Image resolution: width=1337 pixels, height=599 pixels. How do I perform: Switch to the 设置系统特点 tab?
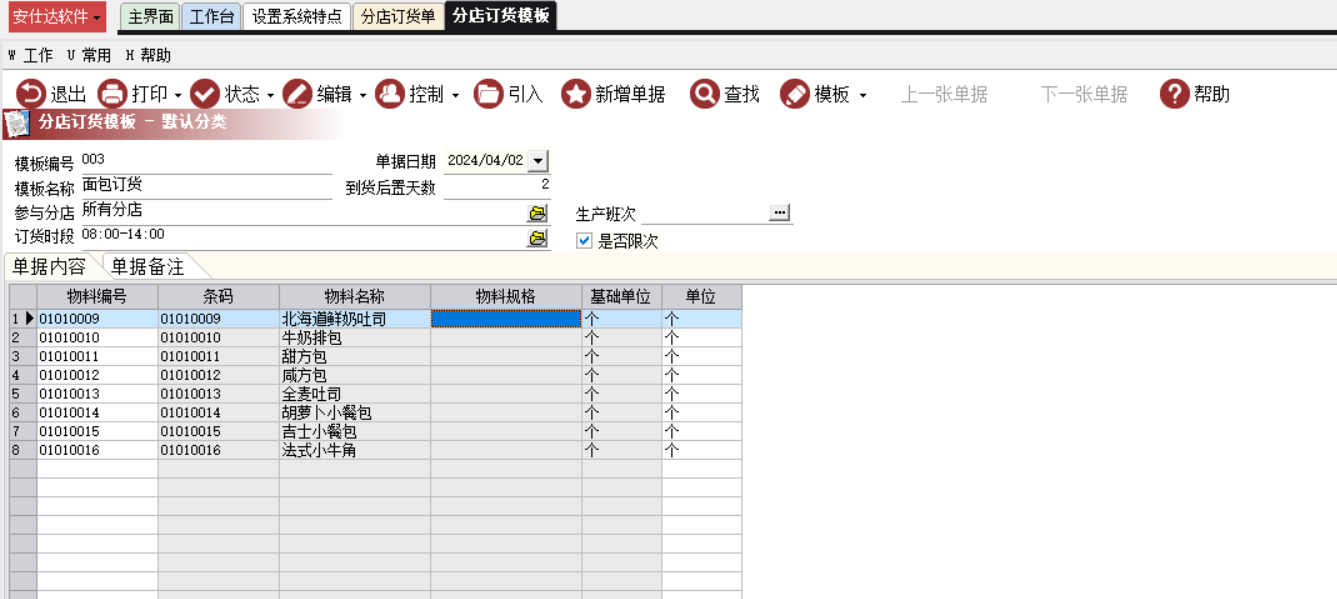[x=297, y=17]
